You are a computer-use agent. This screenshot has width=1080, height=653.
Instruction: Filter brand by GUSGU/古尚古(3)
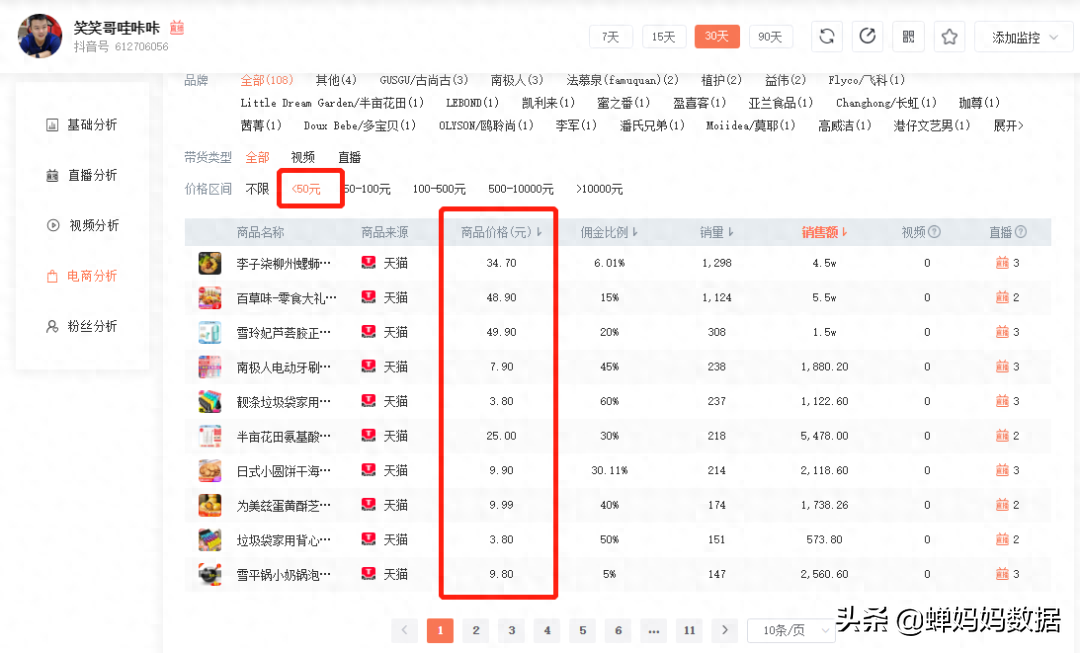click(424, 80)
